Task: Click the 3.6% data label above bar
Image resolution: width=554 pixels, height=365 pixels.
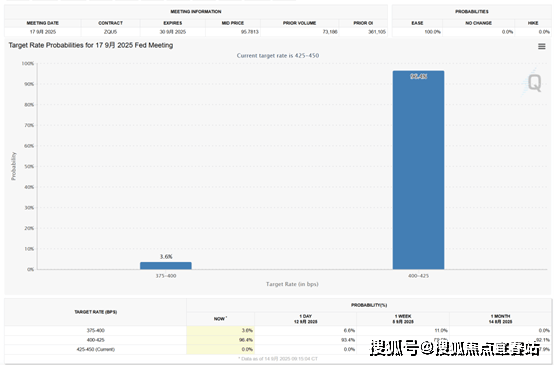Action: coord(166,257)
